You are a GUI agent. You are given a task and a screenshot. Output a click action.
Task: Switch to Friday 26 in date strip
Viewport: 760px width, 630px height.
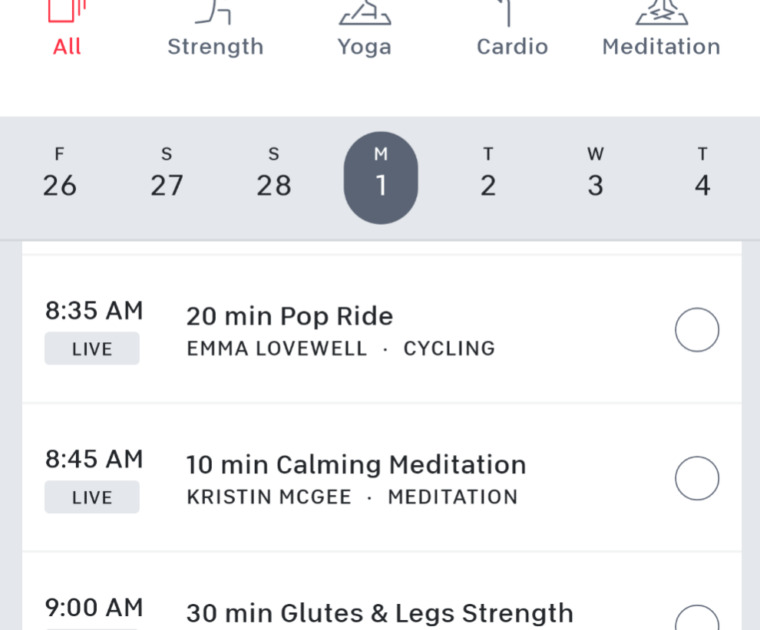pos(60,173)
